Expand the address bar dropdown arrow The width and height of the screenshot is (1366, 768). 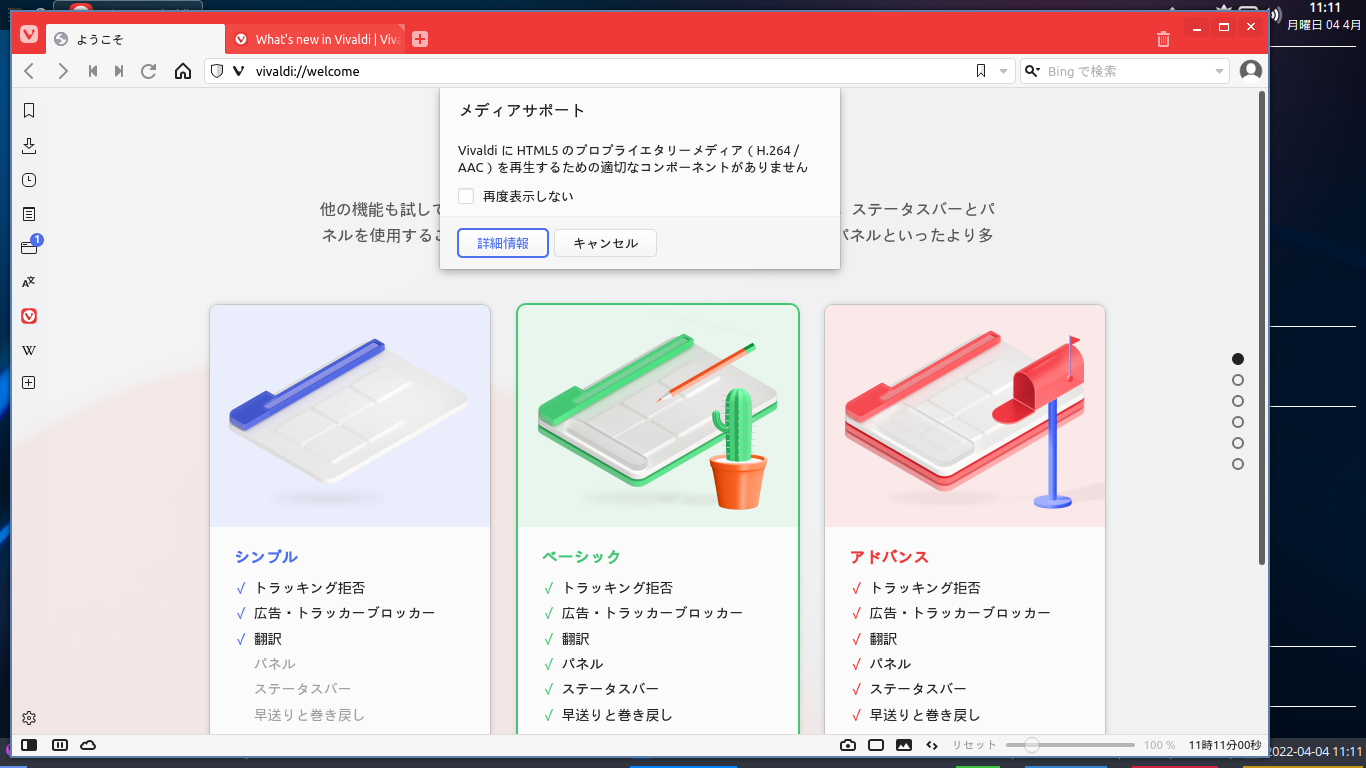coord(1004,71)
